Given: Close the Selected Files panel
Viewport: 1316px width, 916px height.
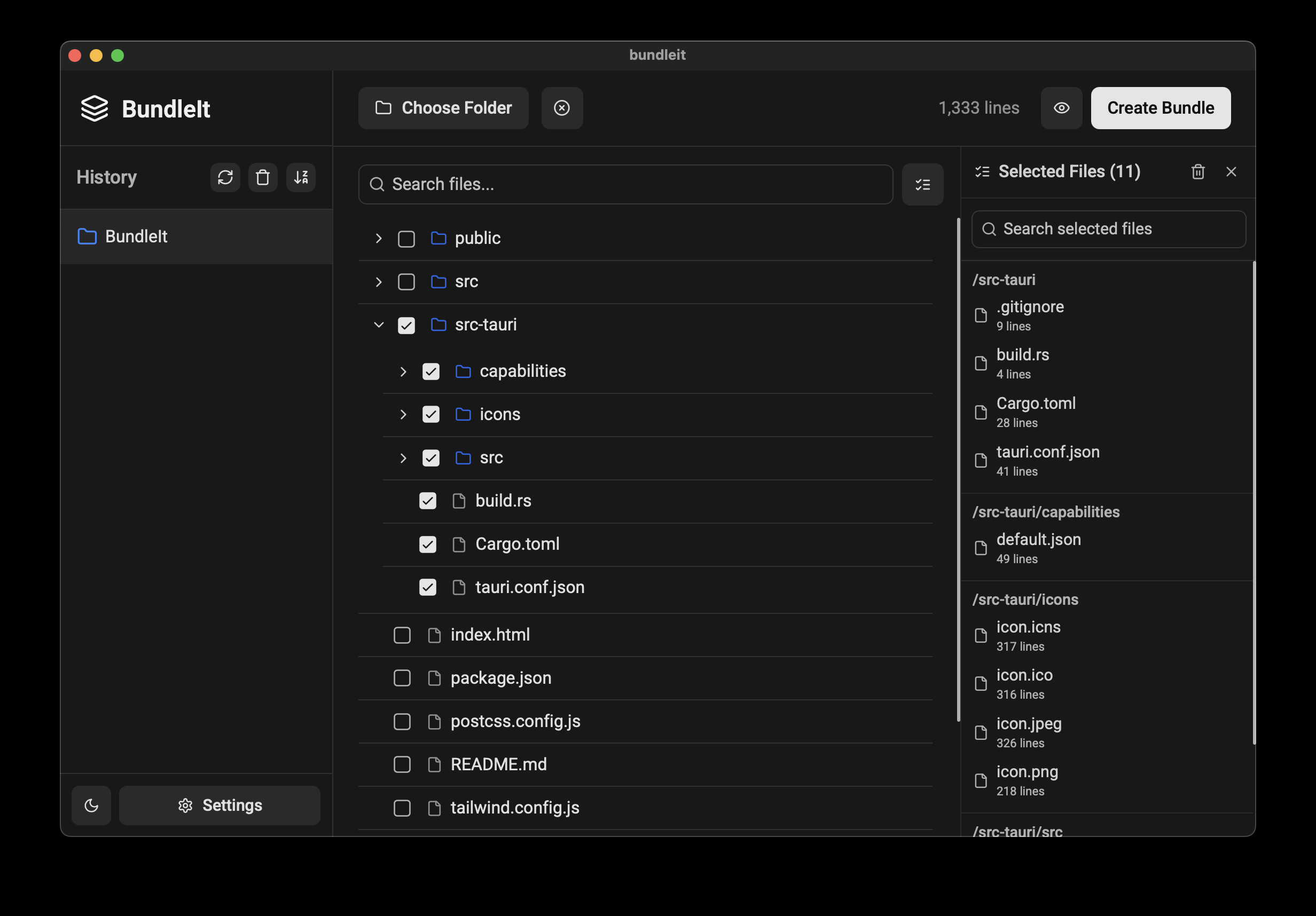Looking at the screenshot, I should point(1231,172).
